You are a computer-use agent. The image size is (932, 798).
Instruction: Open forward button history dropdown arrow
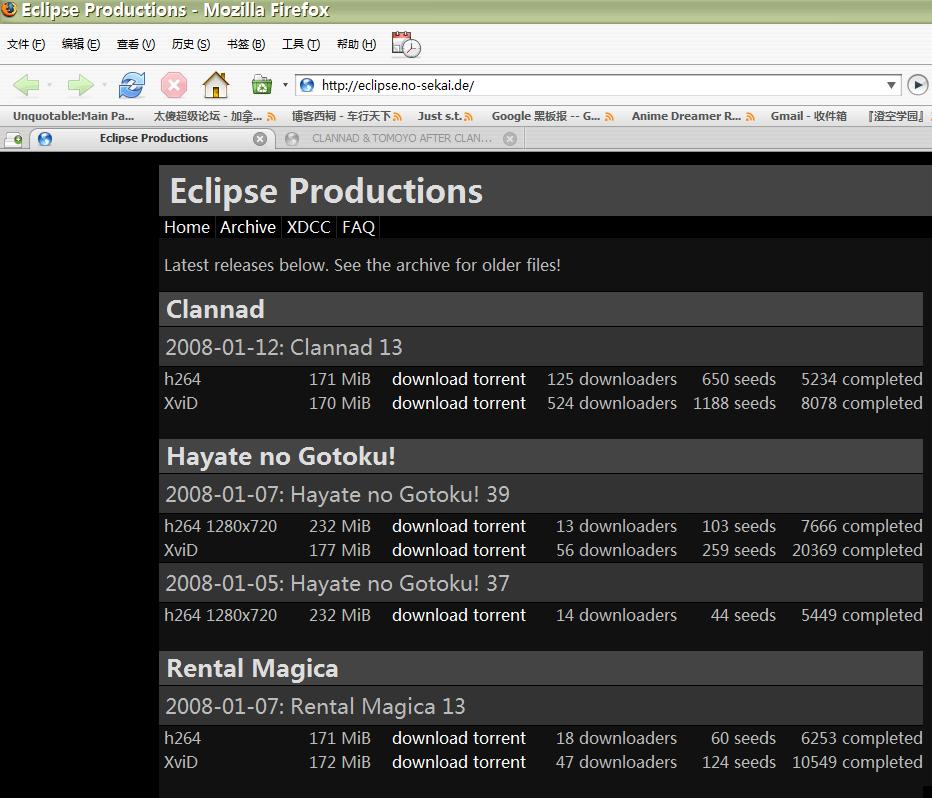[x=104, y=86]
